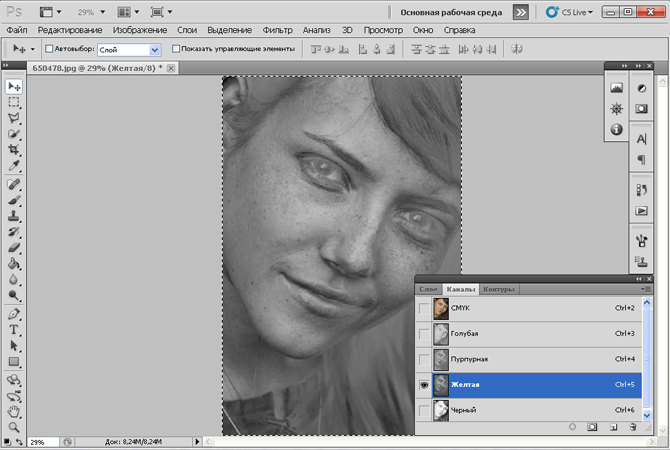Expand the CS Live dropdown
670x450 pixels.
click(577, 13)
